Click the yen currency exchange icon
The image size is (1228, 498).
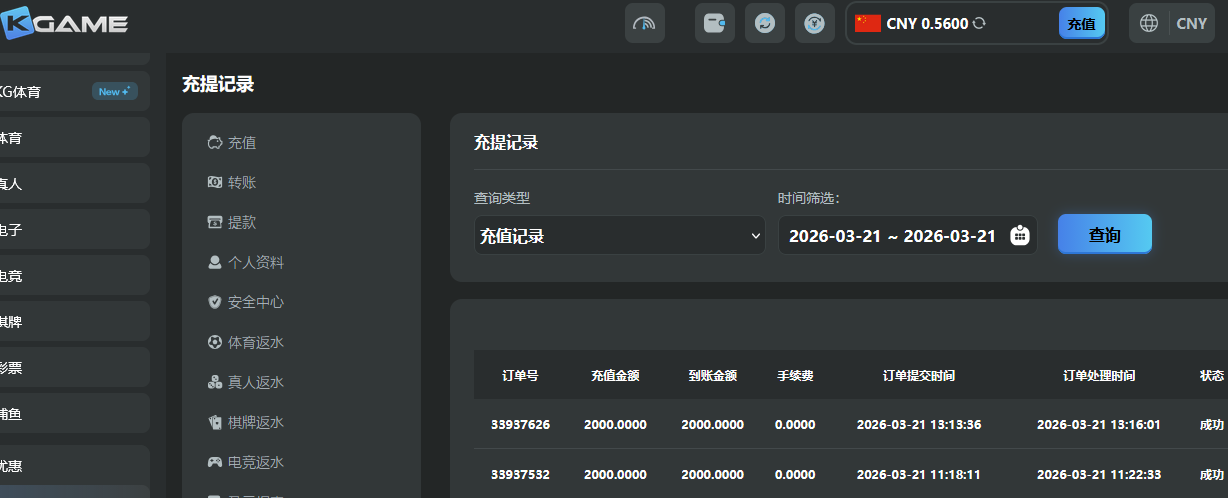(x=815, y=23)
